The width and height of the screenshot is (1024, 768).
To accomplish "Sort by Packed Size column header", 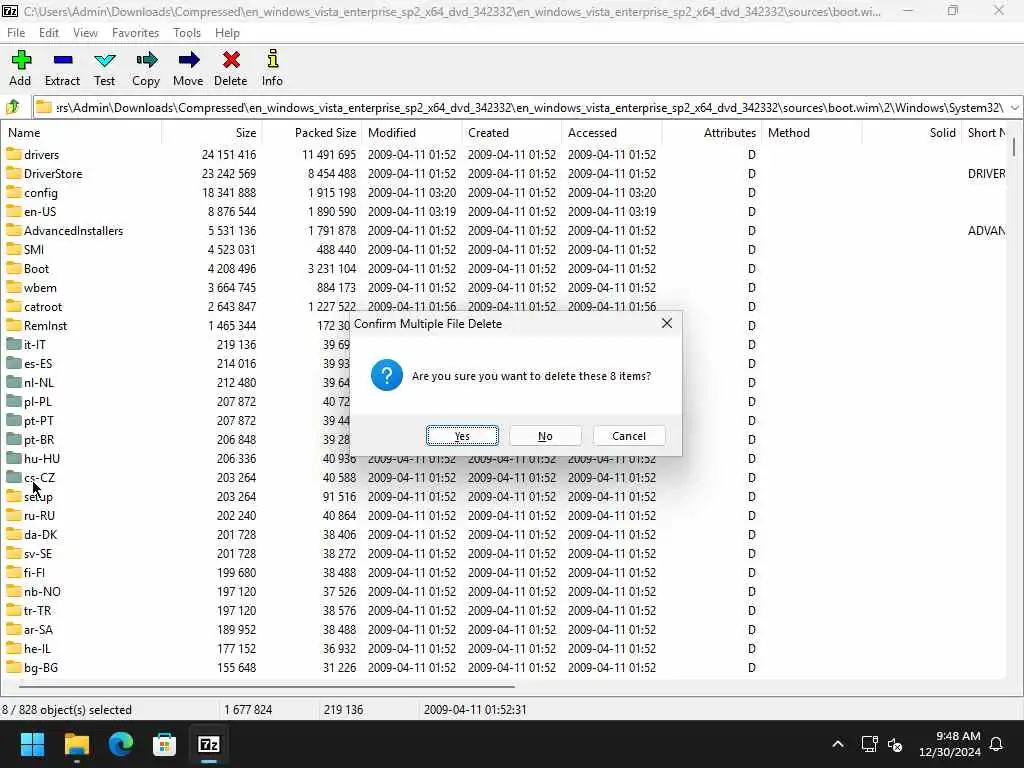I will click(x=312, y=133).
